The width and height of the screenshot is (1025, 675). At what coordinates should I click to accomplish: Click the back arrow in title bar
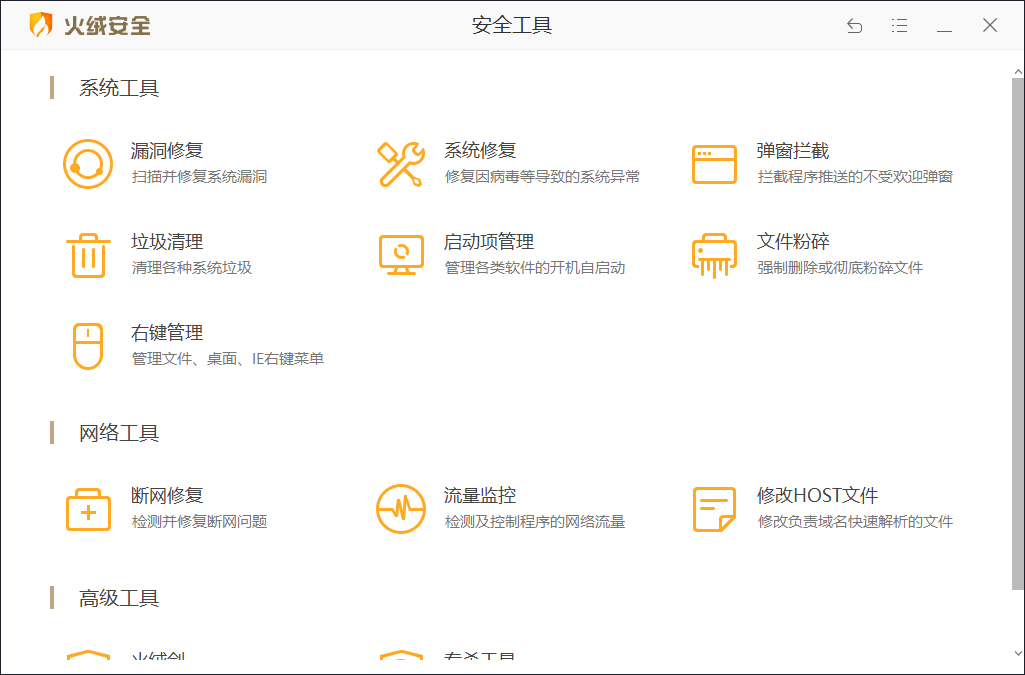855,25
